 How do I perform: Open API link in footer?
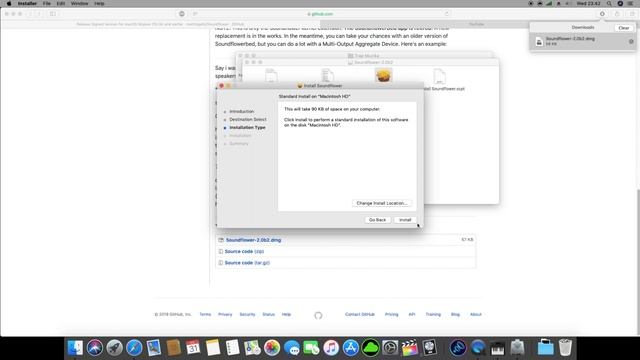coord(412,314)
